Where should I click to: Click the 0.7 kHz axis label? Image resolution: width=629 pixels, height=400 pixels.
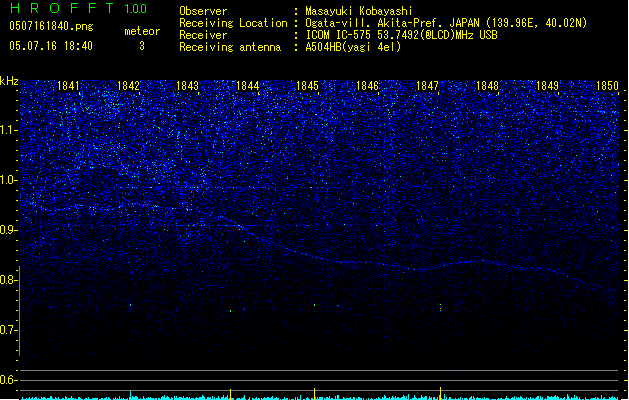click(8, 330)
